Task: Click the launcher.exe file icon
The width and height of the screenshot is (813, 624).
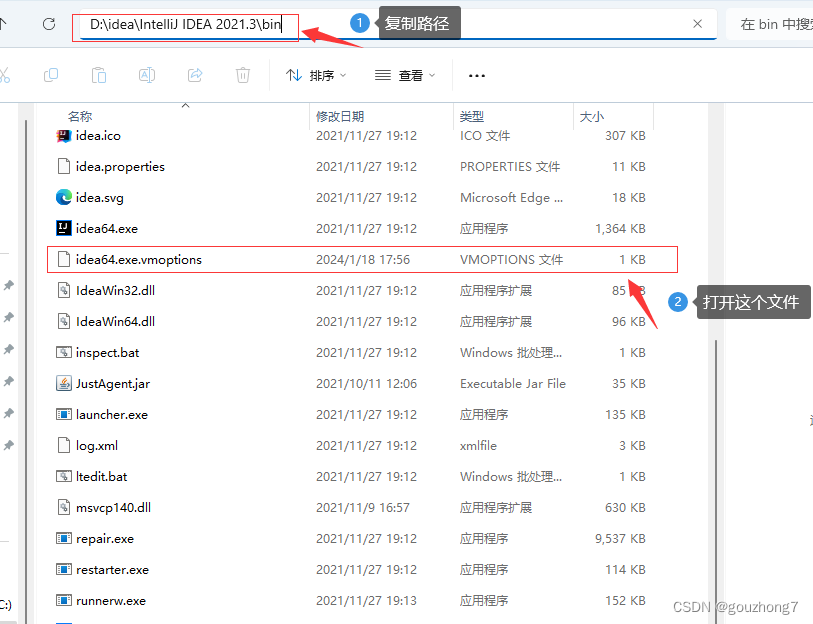Action: coord(63,414)
